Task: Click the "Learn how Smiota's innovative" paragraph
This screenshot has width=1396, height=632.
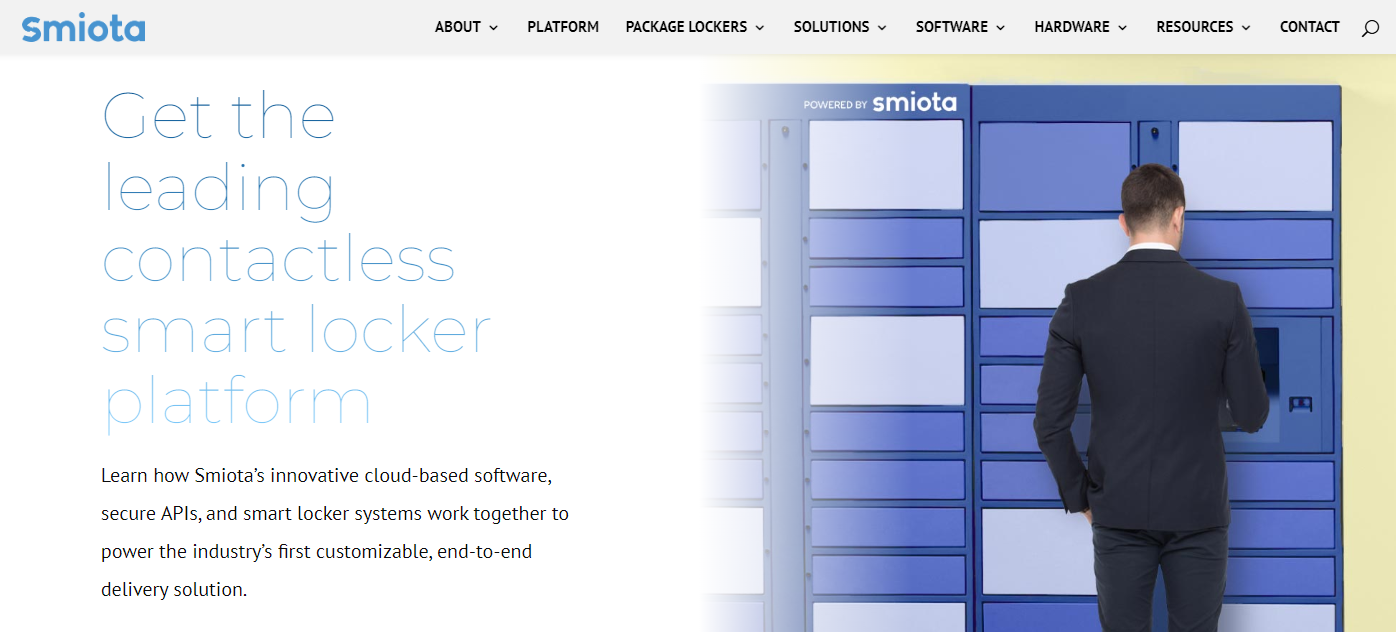Action: pyautogui.click(x=335, y=532)
